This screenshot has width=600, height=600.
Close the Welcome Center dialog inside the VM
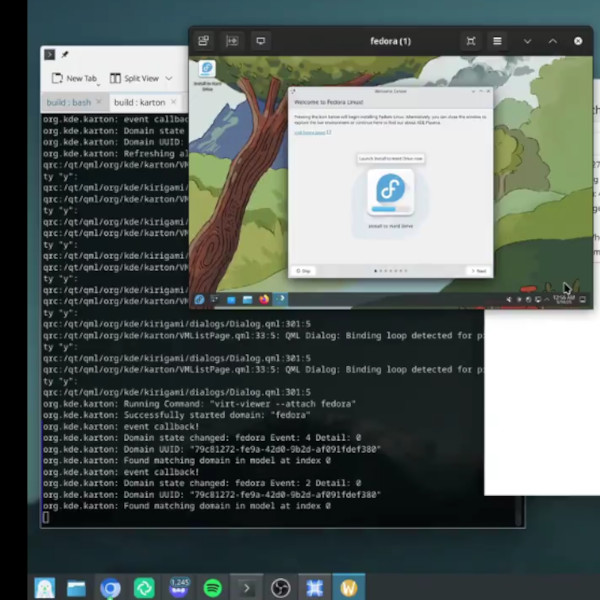click(x=488, y=91)
